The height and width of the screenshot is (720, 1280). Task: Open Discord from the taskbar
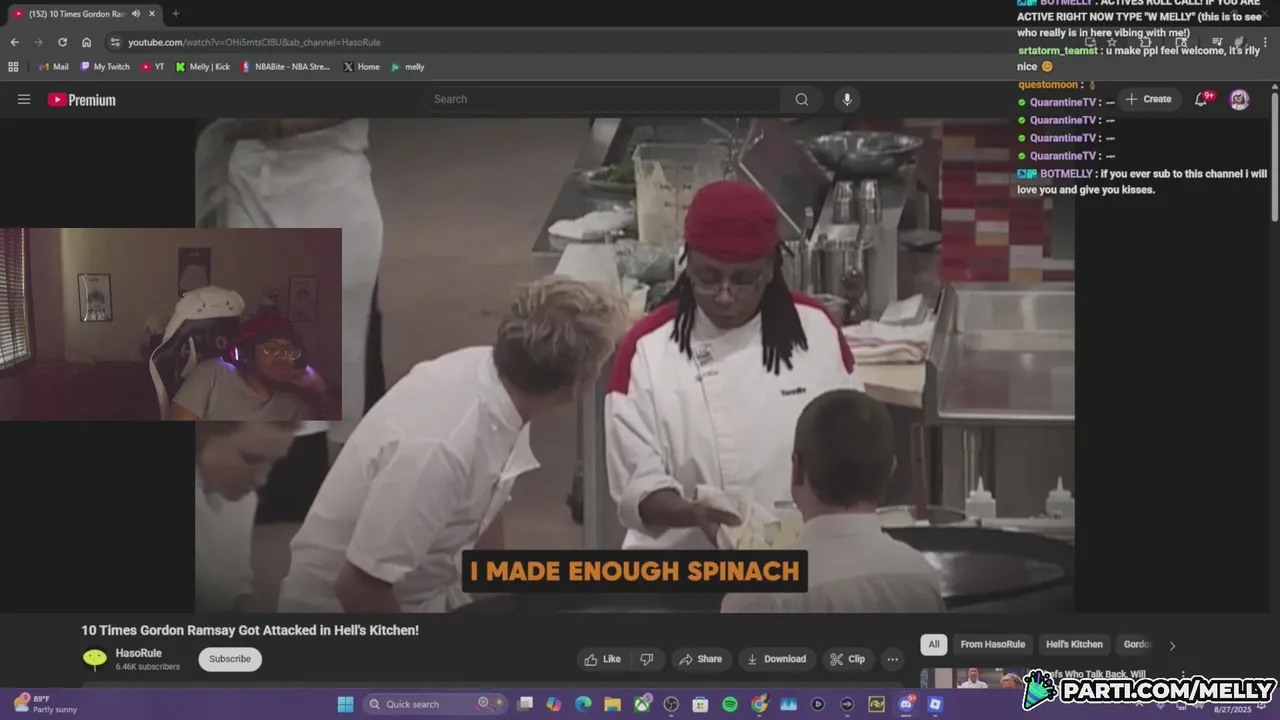click(906, 704)
